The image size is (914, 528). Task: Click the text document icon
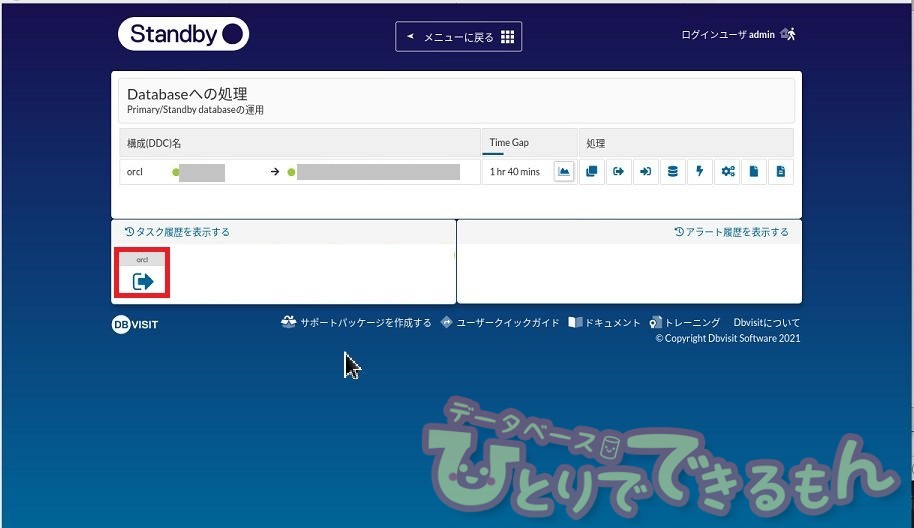[781, 172]
